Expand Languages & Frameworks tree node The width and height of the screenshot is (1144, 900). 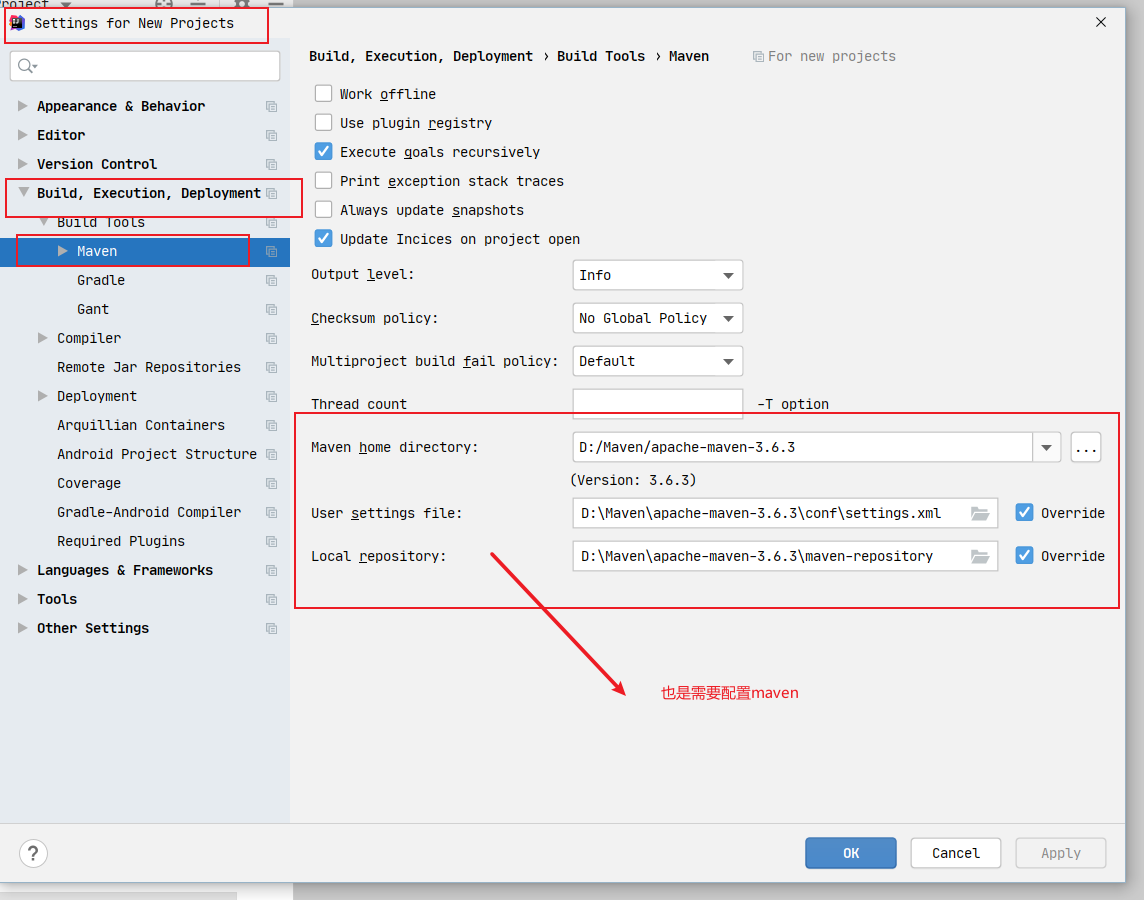pyautogui.click(x=23, y=570)
